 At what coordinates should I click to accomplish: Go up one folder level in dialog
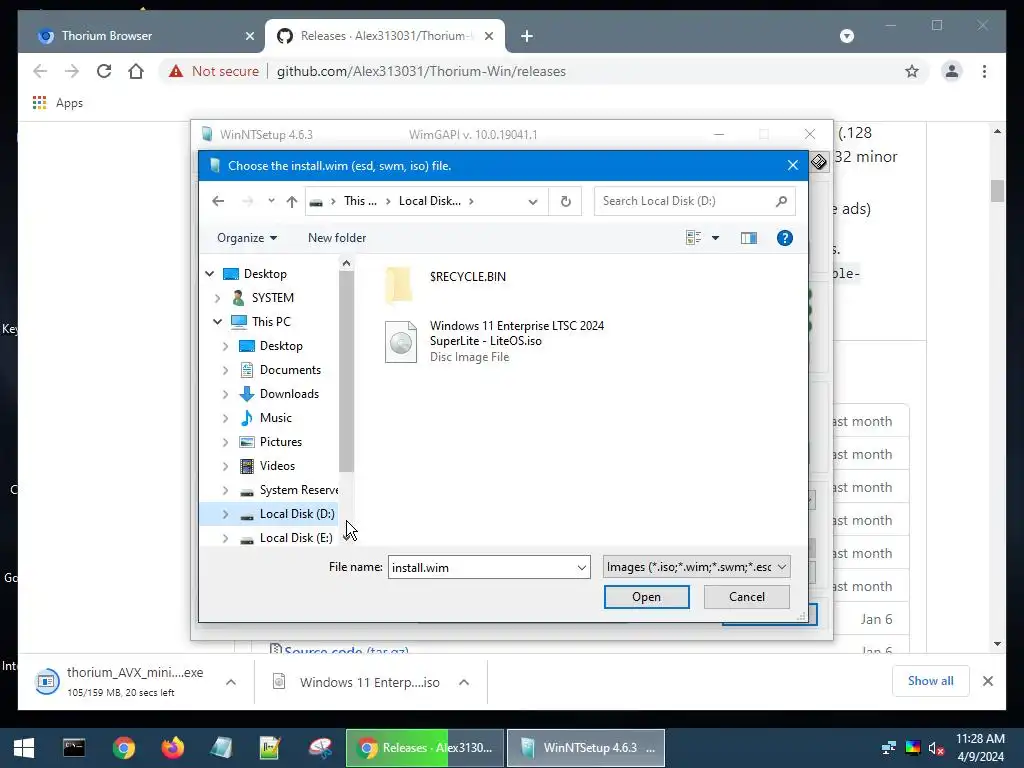(x=292, y=201)
